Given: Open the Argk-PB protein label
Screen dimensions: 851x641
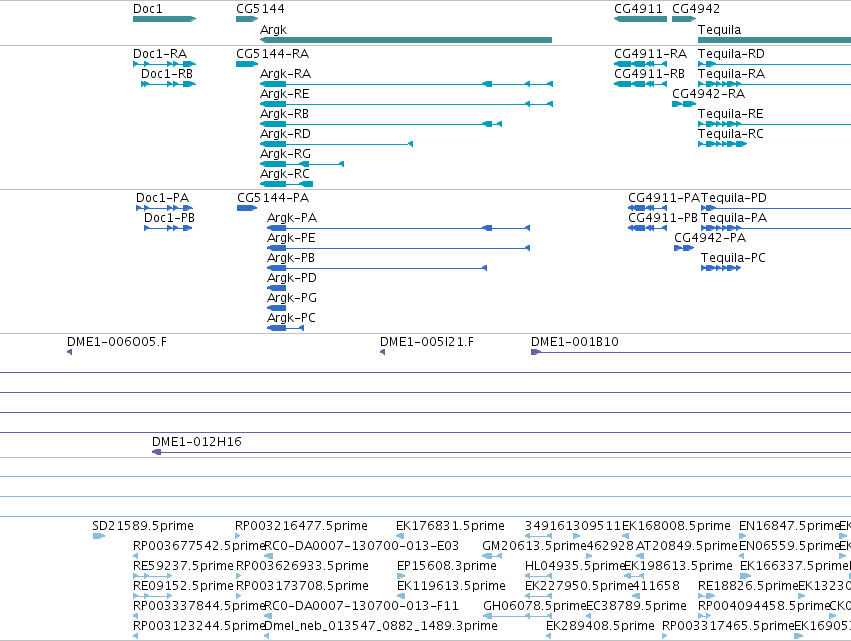Looking at the screenshot, I should [x=291, y=258].
